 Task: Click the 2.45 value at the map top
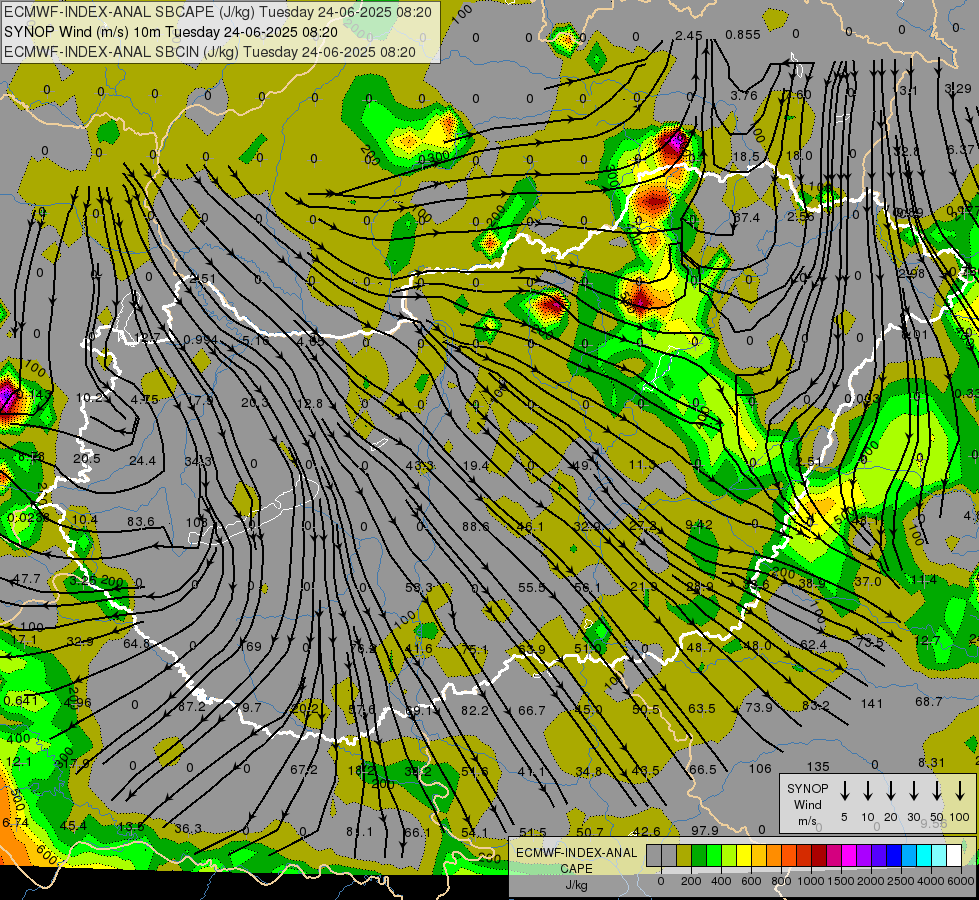point(689,36)
